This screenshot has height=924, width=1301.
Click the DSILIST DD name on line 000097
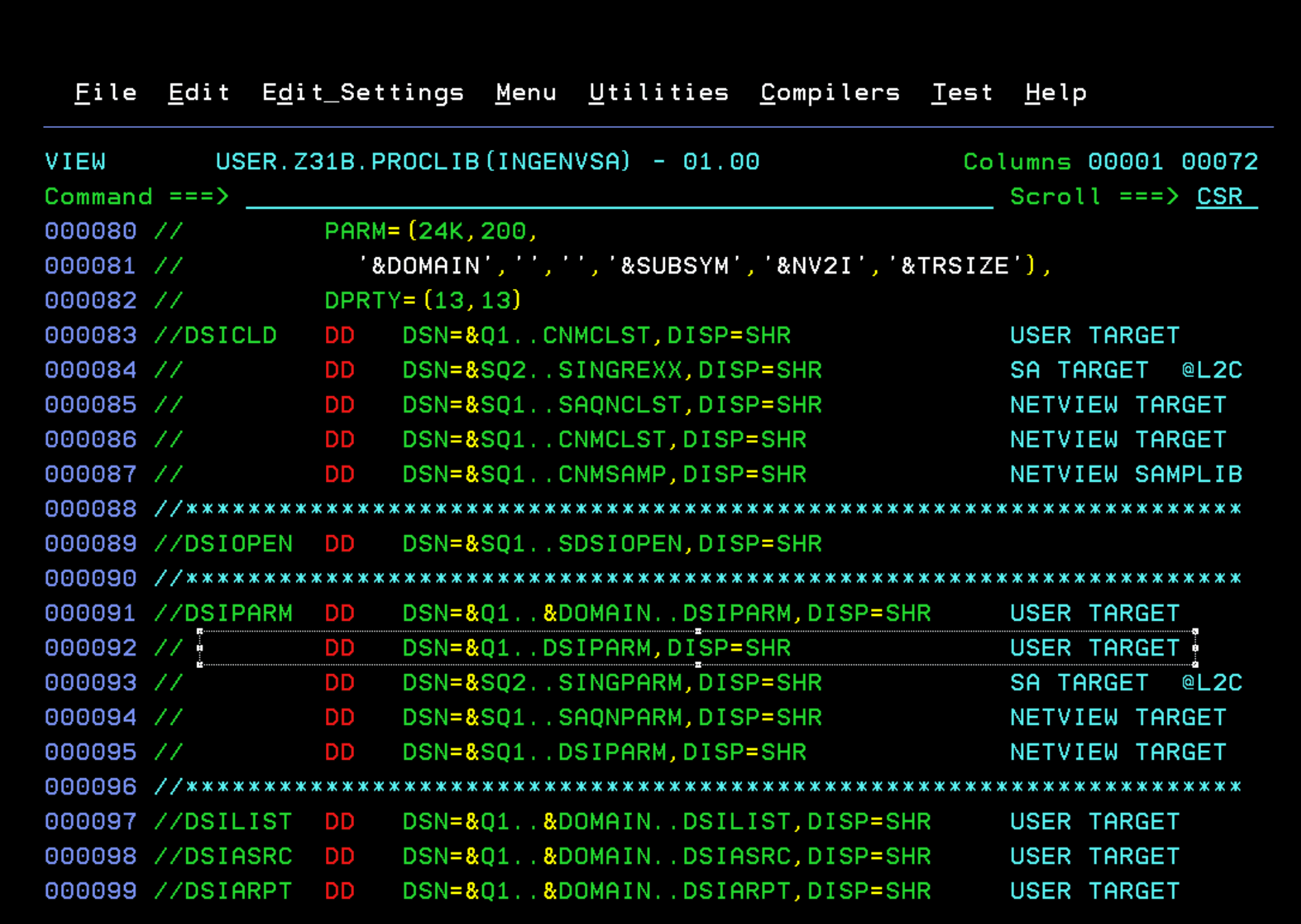(238, 822)
